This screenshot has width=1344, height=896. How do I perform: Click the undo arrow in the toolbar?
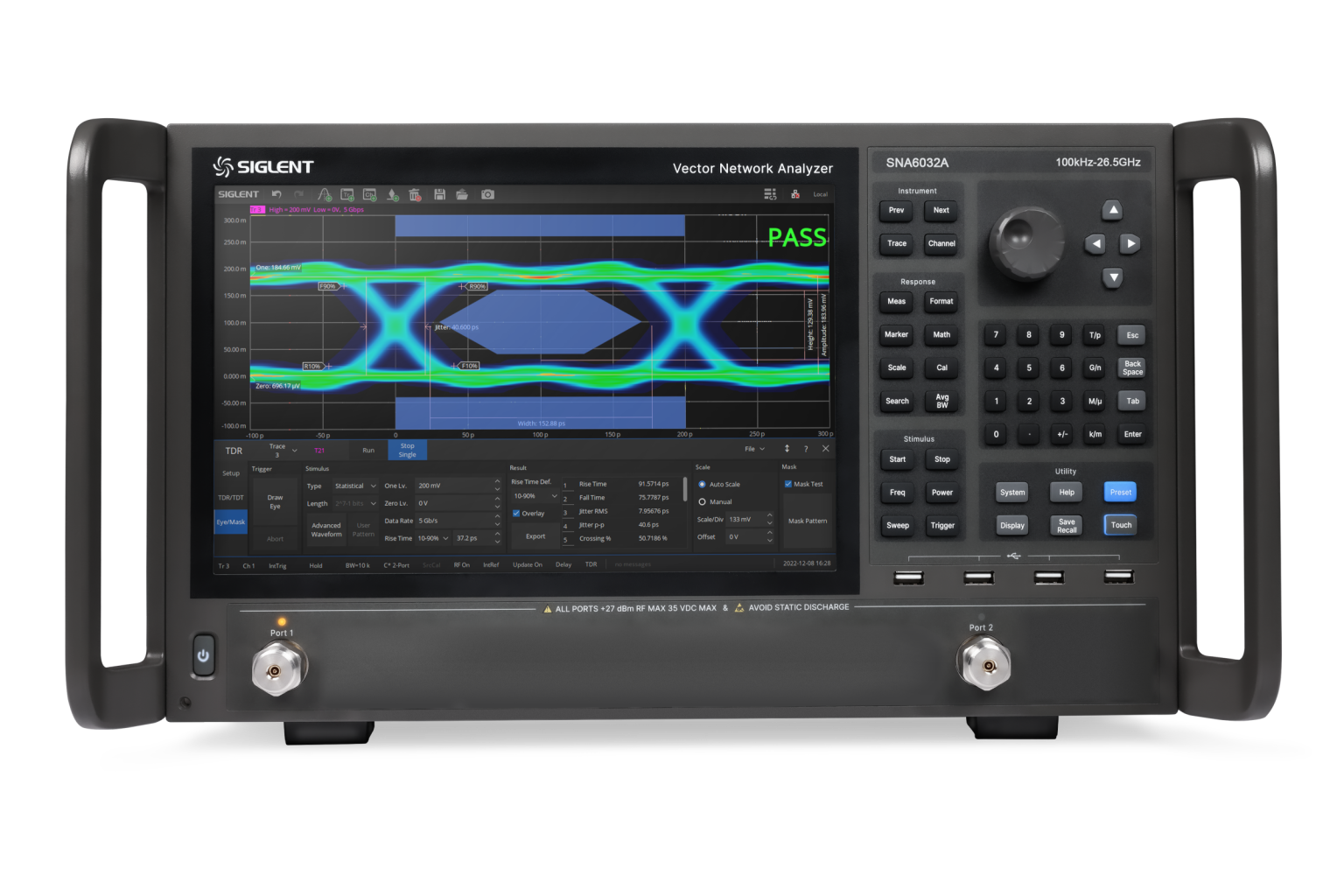pyautogui.click(x=276, y=194)
